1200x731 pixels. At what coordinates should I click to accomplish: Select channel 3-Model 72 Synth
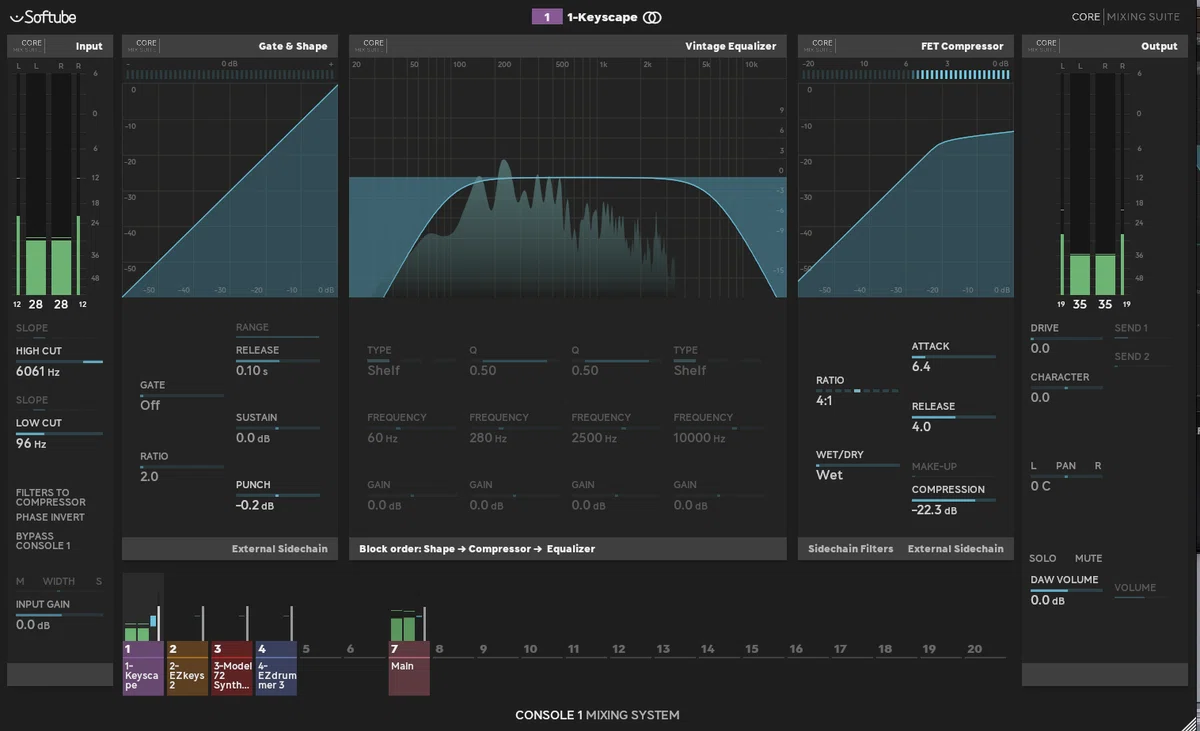click(x=231, y=668)
